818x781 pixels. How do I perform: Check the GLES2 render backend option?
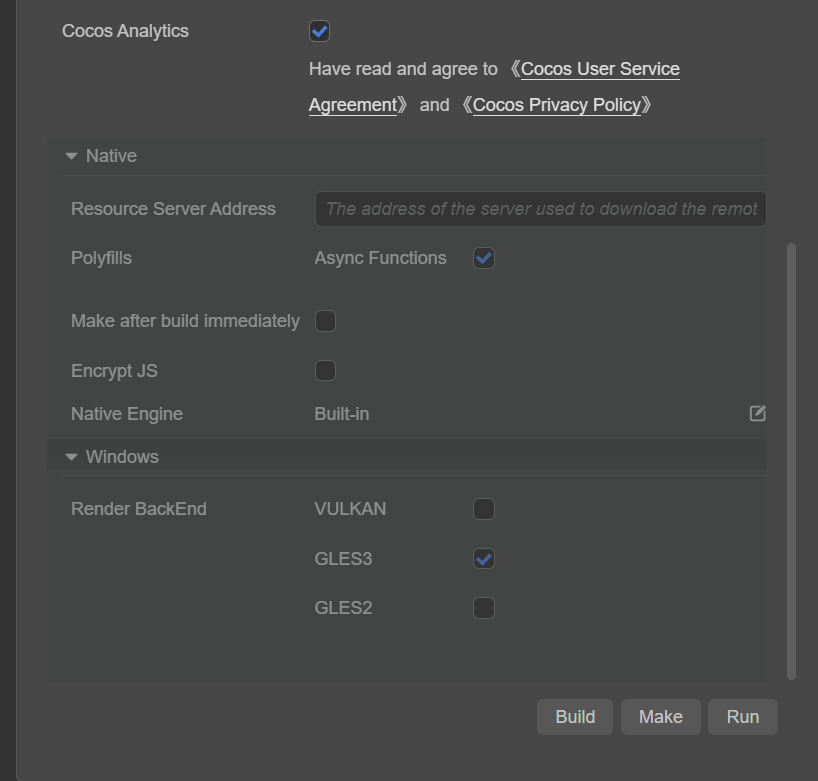pyautogui.click(x=484, y=608)
